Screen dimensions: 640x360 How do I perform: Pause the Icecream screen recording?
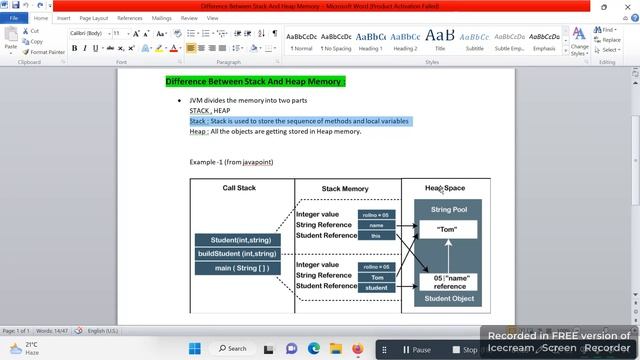tap(417, 350)
